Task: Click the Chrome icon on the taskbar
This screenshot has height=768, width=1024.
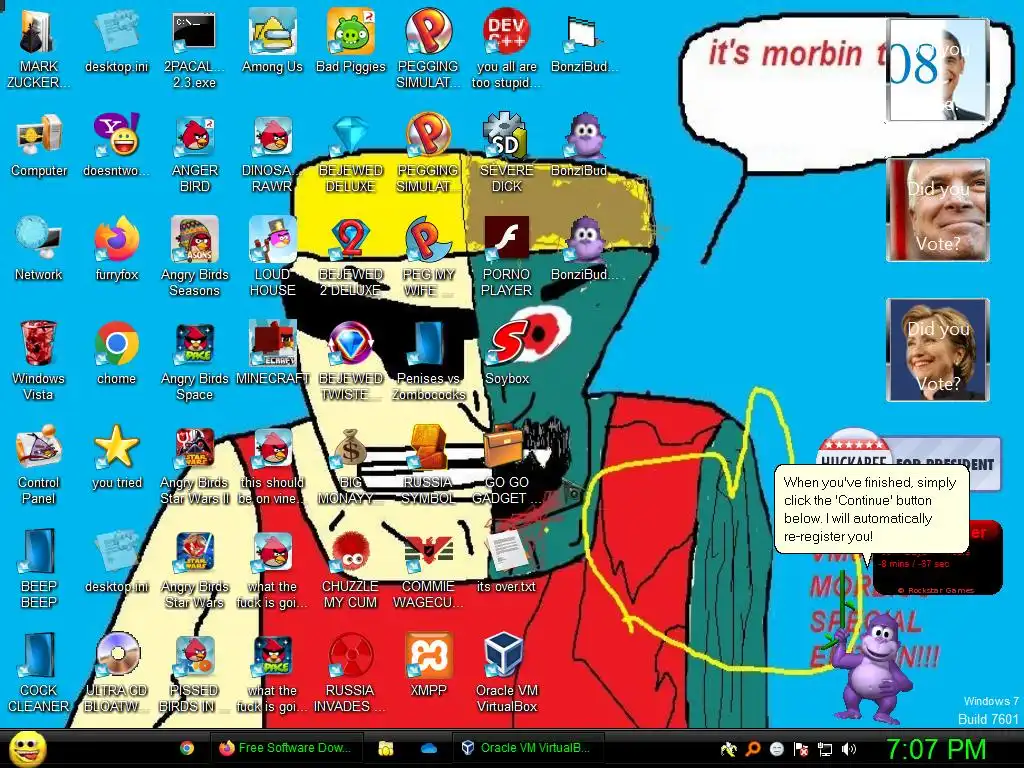Action: pos(187,748)
